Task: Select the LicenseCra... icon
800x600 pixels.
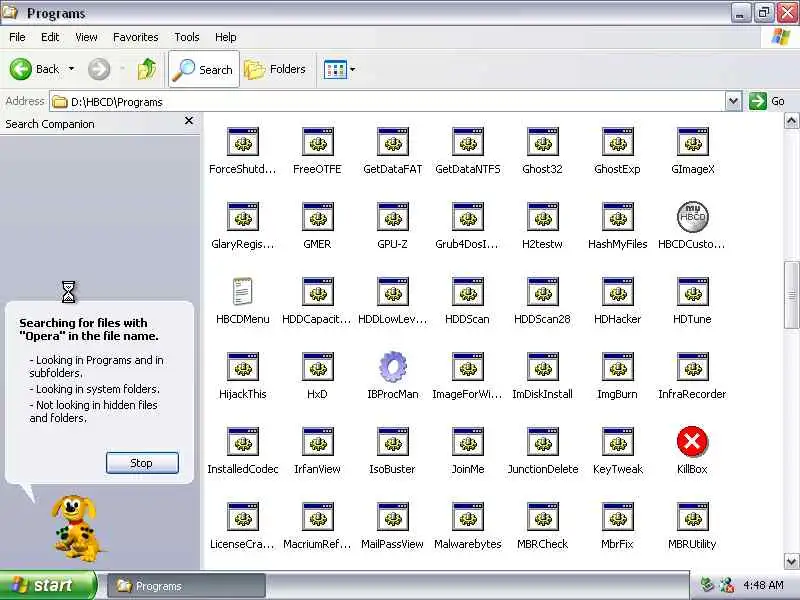Action: pos(243,516)
